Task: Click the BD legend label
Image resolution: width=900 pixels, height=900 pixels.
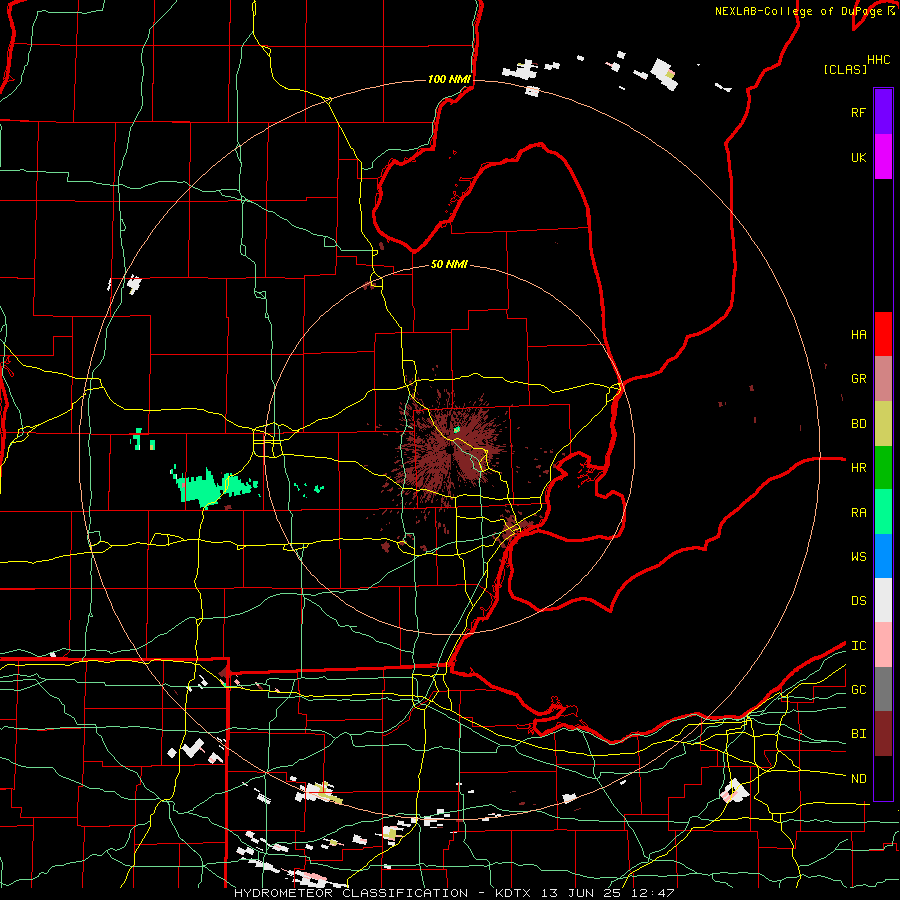Action: (x=858, y=424)
